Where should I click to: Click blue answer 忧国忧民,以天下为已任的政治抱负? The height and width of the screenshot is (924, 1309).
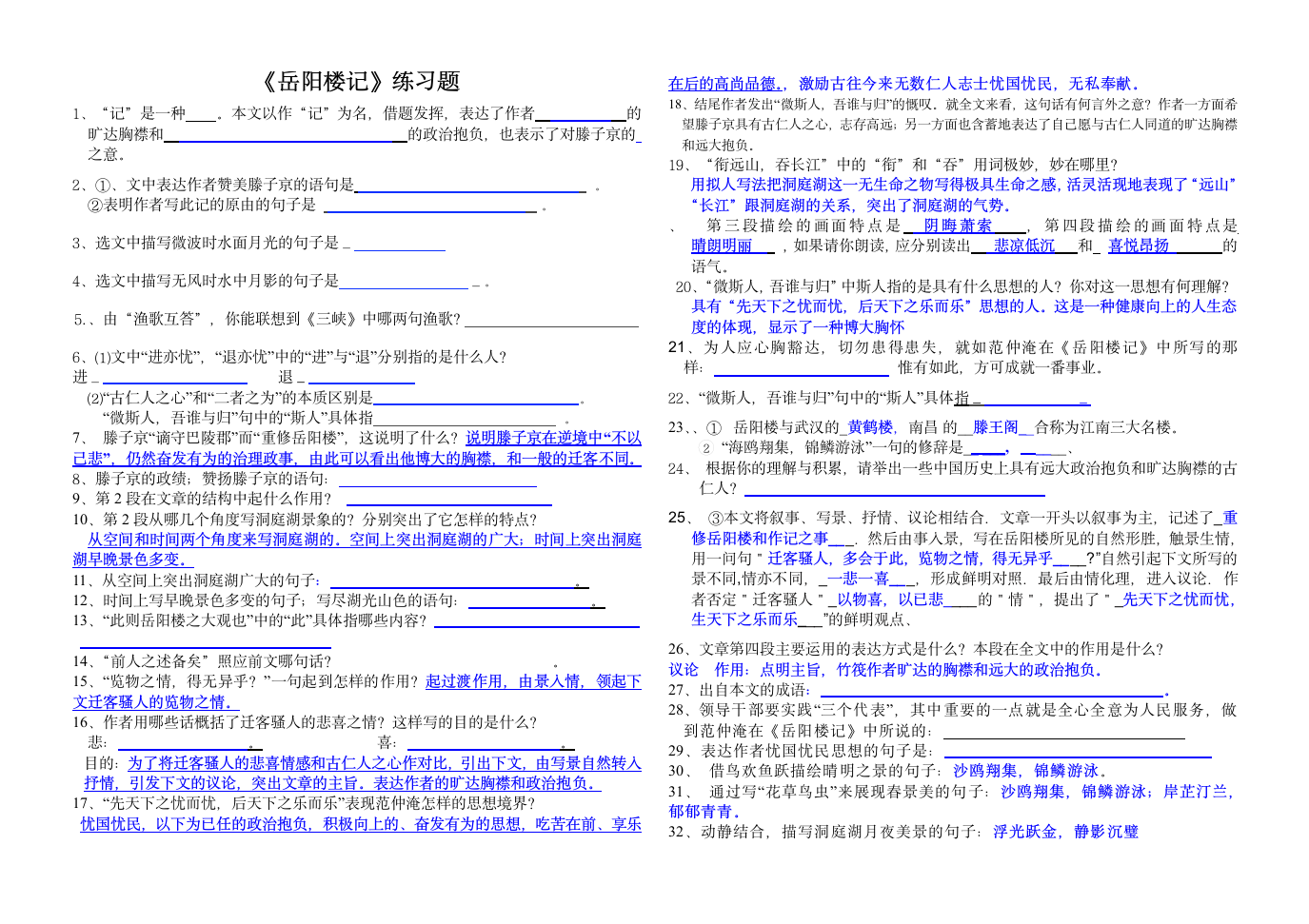coord(361,824)
